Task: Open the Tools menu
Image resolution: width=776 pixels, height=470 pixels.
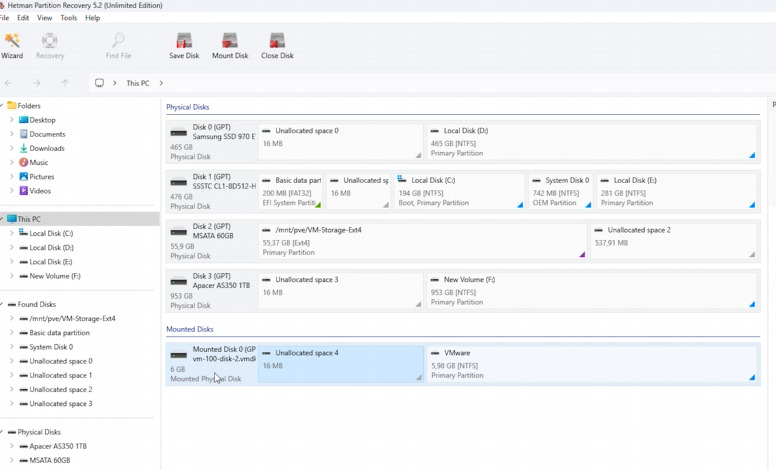Action: point(69,18)
